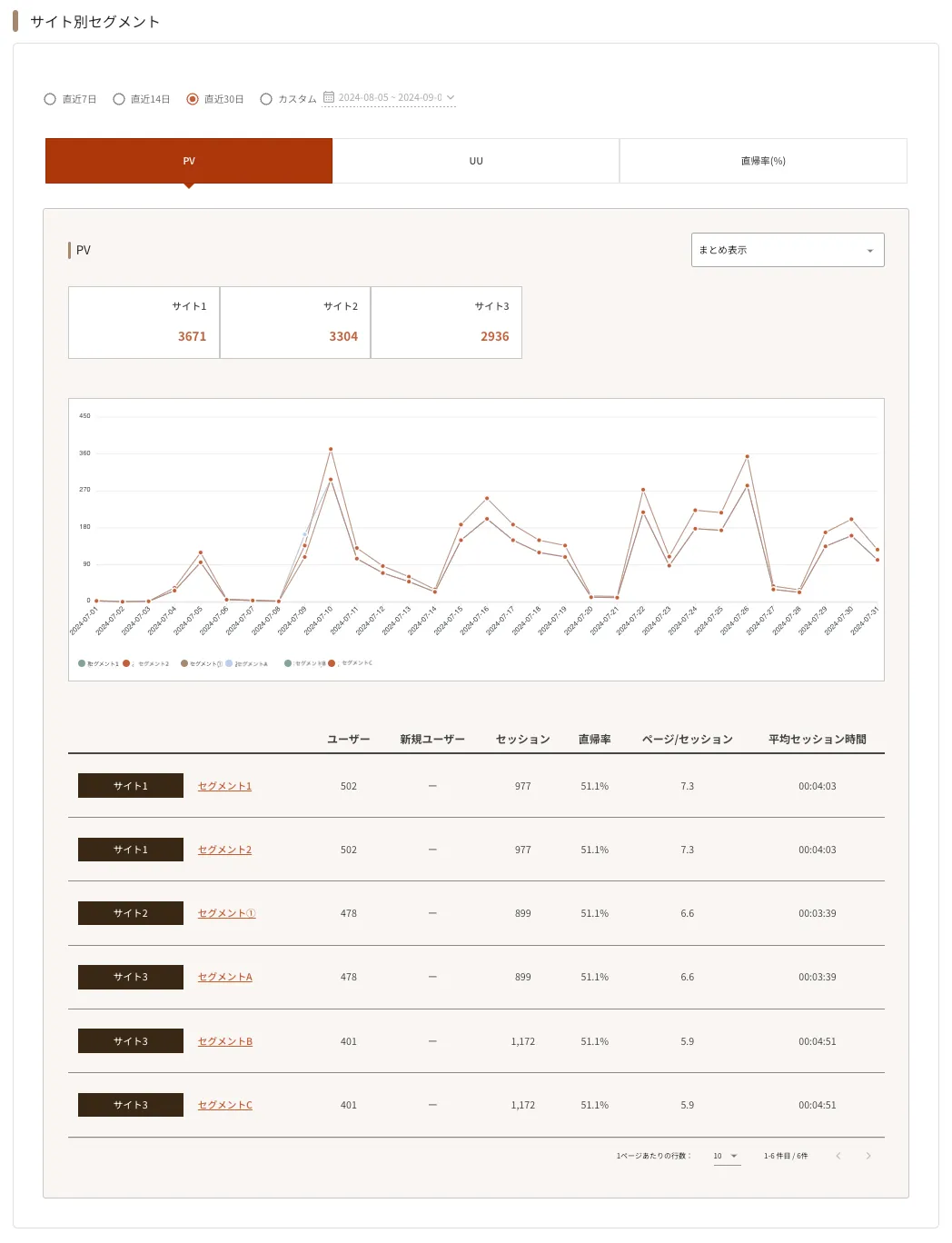Open the セグメント1 link
The image size is (952, 1243).
click(x=225, y=786)
